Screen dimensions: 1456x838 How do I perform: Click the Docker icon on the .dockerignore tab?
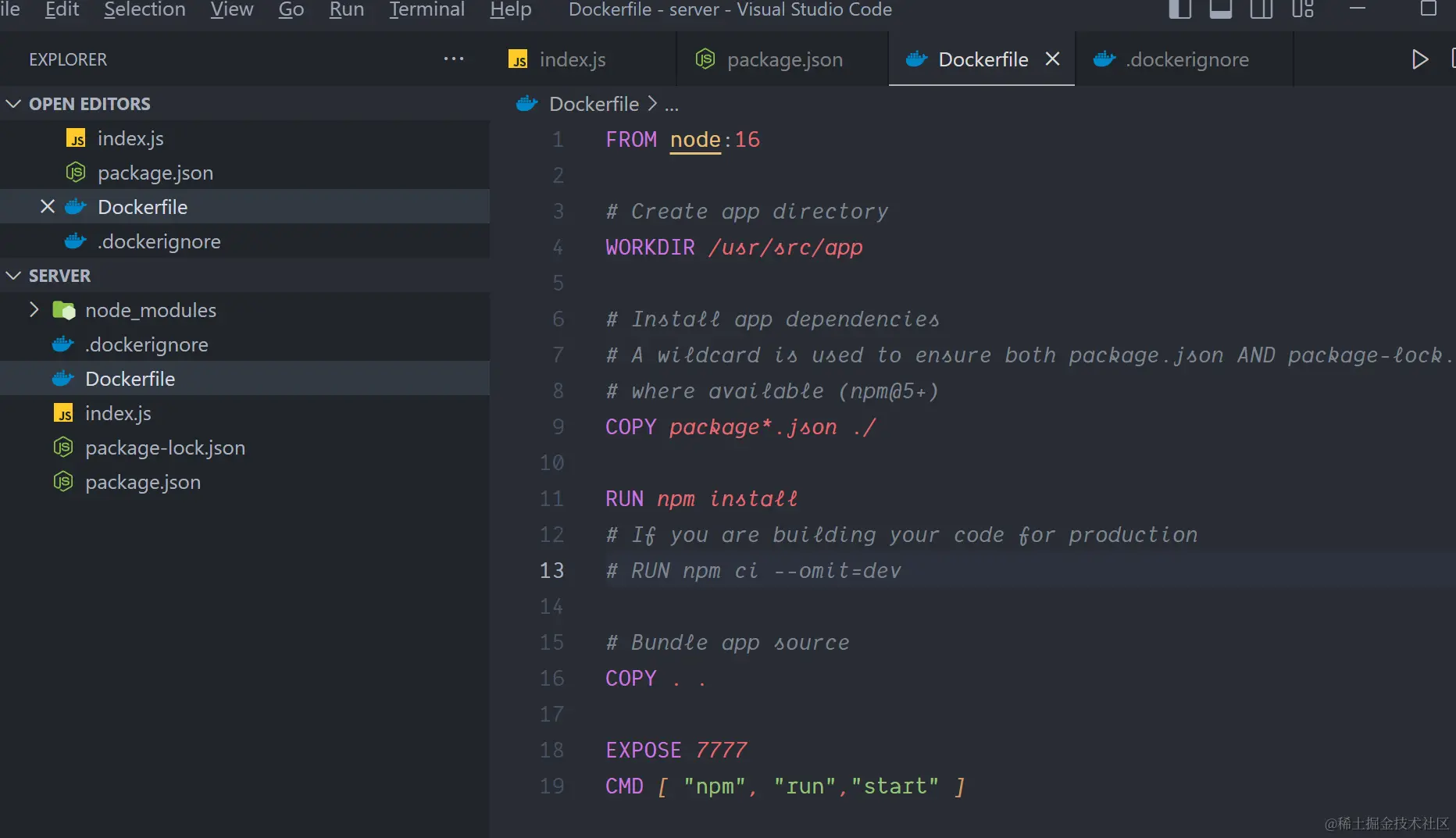pos(1104,59)
